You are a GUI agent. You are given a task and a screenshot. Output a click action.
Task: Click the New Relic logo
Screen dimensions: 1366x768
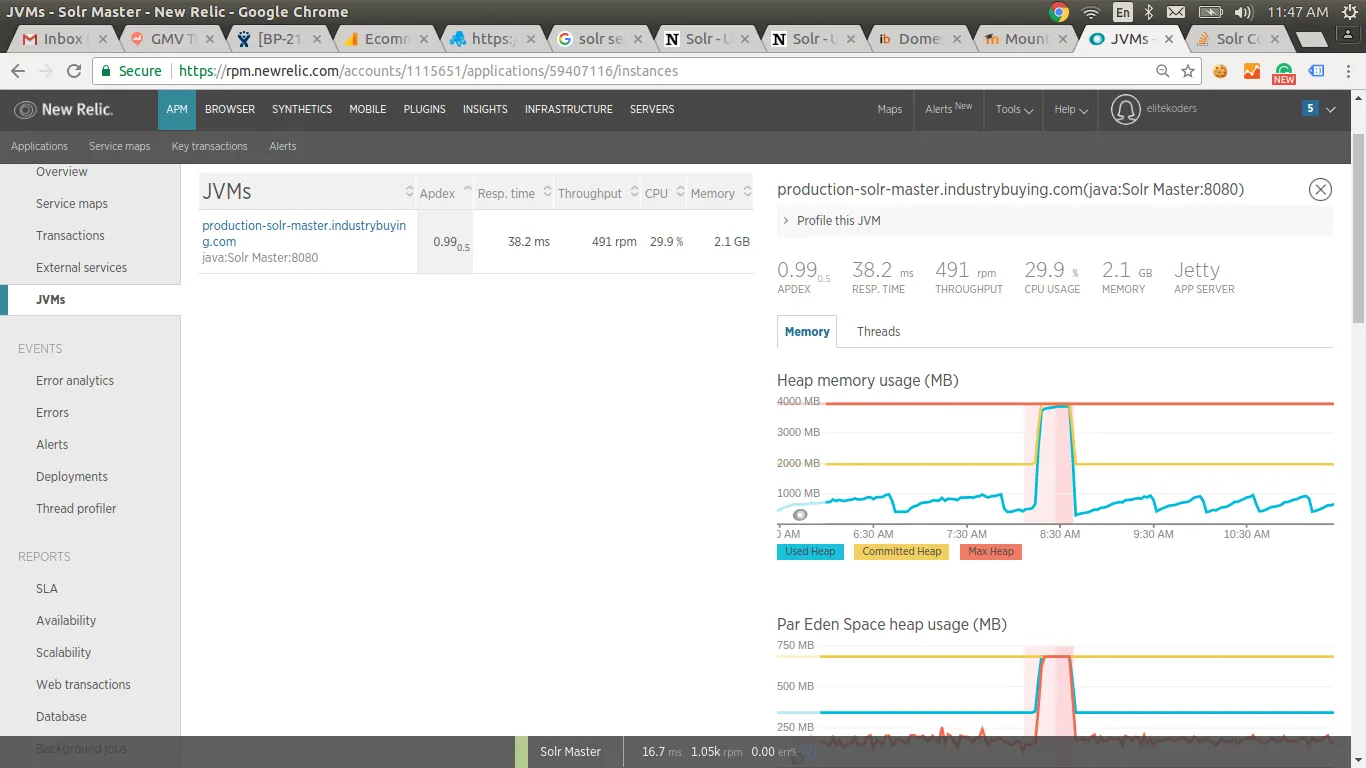point(63,109)
